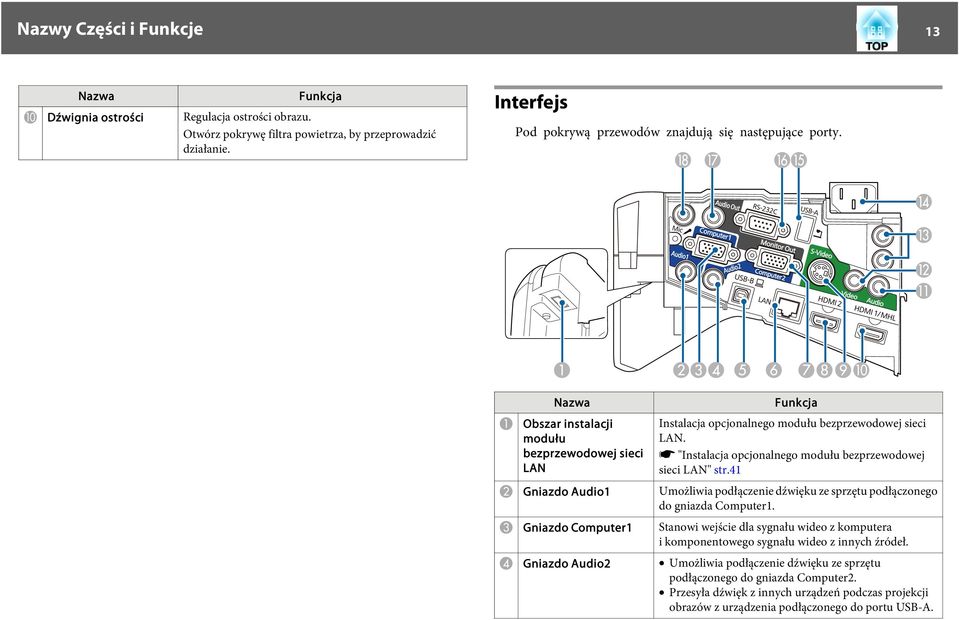Image resolution: width=959 pixels, height=620 pixels.
Task: Click the 'Pod pokrywą przewodów' intro sentence
Action: coord(678,132)
